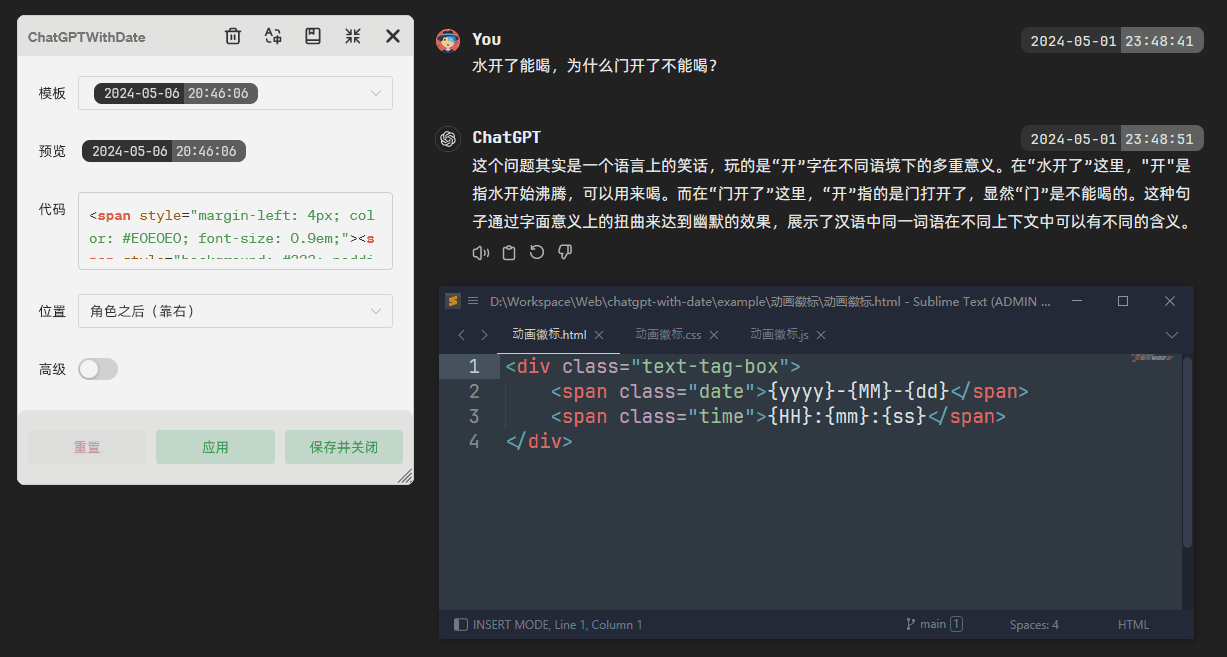Image resolution: width=1227 pixels, height=657 pixels.
Task: Close the 动画徽标.html tab
Action: (x=599, y=335)
